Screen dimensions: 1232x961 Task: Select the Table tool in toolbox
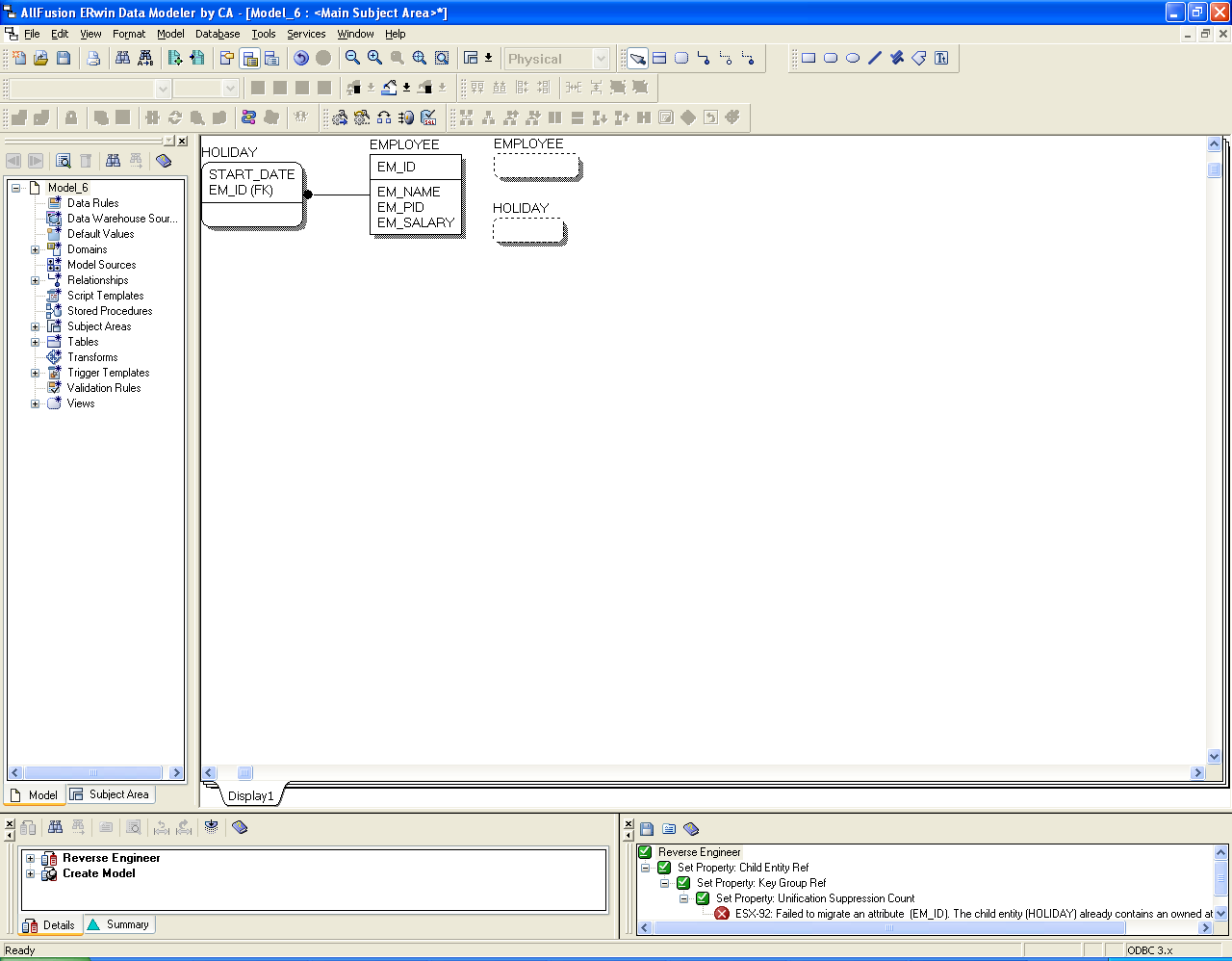(x=659, y=59)
